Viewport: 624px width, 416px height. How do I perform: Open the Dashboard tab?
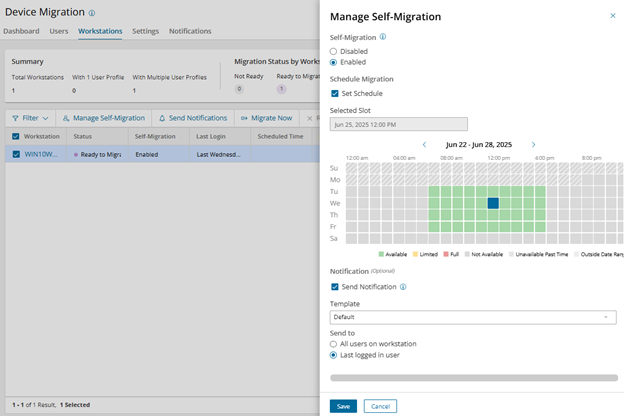tap(21, 31)
